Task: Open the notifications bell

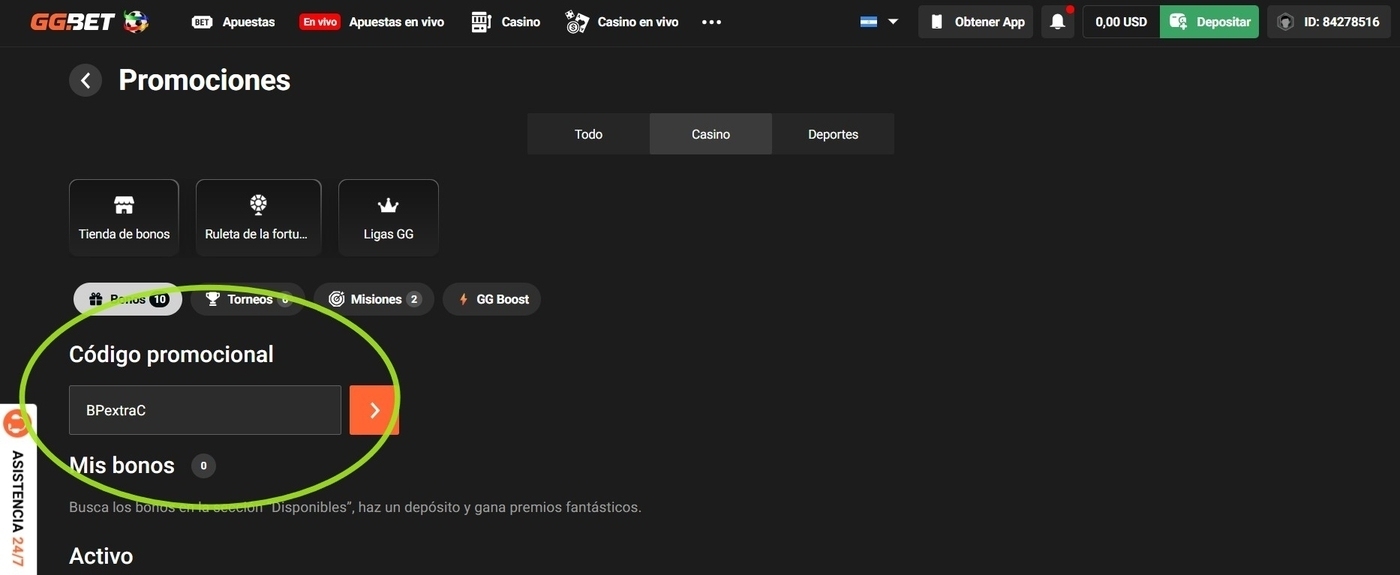Action: click(1058, 22)
